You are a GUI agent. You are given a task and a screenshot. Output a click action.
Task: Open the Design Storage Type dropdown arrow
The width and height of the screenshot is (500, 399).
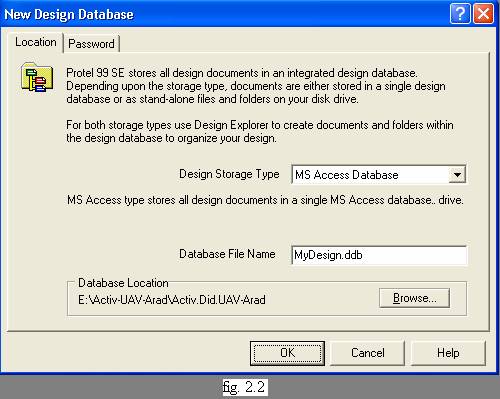[x=457, y=174]
